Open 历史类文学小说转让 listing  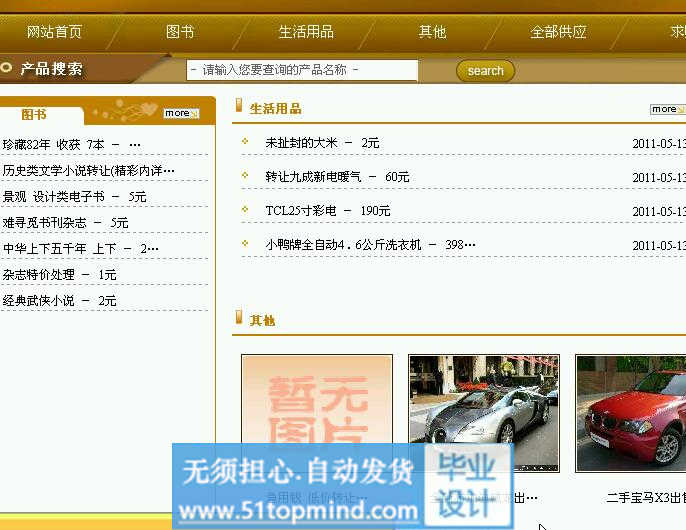click(x=88, y=170)
